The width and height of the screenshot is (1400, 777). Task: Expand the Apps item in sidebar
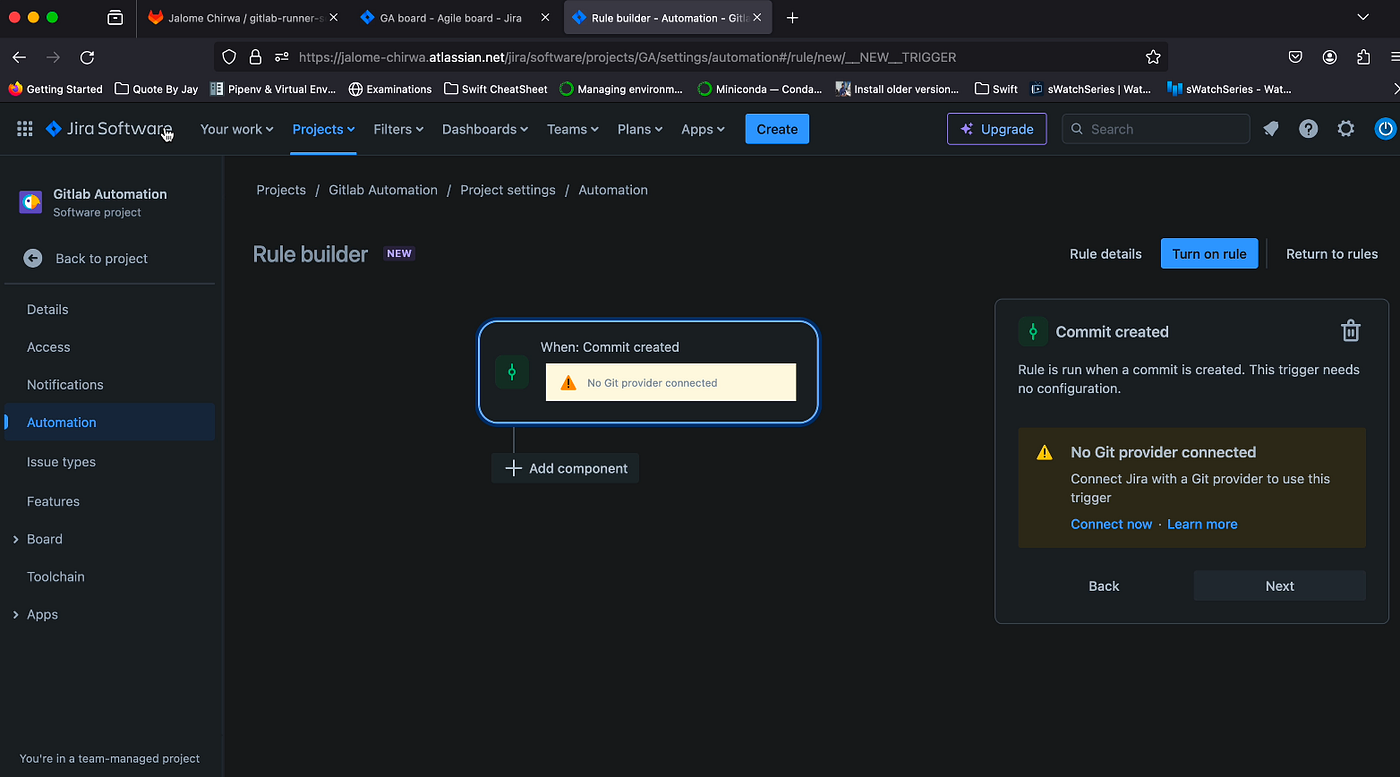pyautogui.click(x=16, y=615)
